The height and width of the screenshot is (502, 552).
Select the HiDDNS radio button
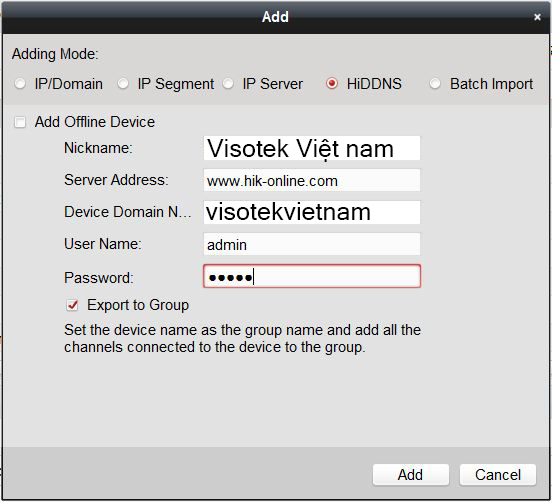click(x=332, y=84)
